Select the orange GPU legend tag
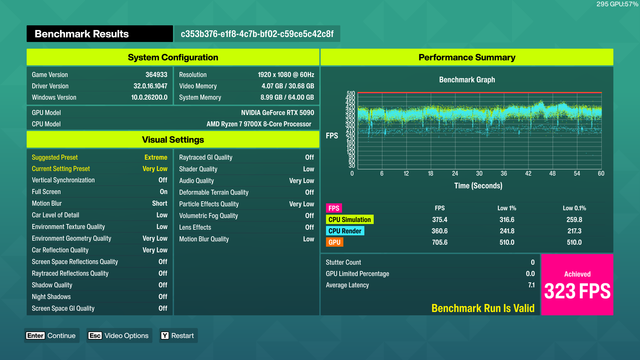The width and height of the screenshot is (640, 360). [x=334, y=242]
